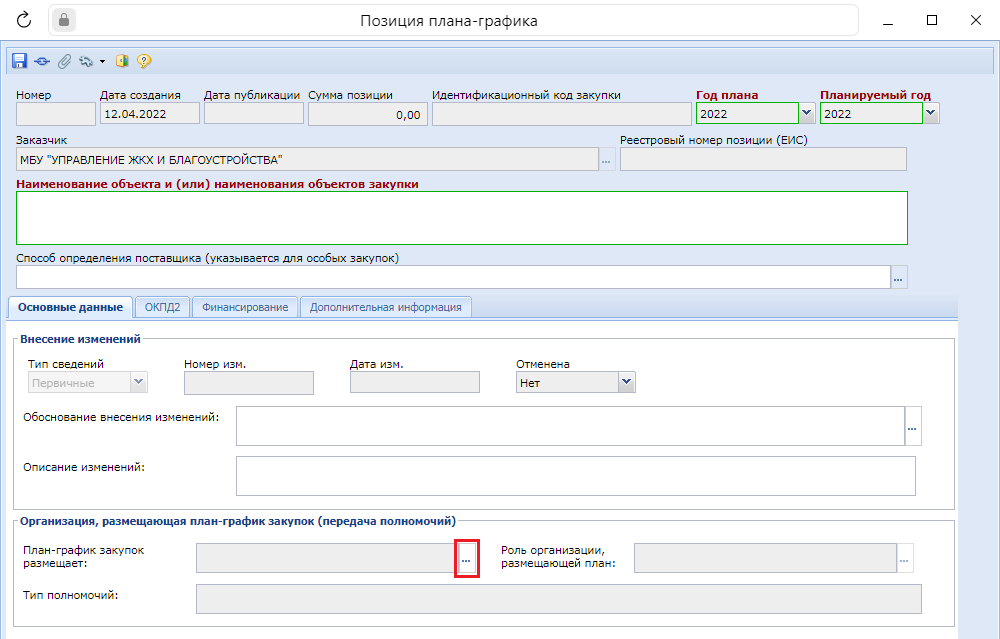Click the Save floppy disk icon
Image resolution: width=1000 pixels, height=639 pixels.
(19, 61)
